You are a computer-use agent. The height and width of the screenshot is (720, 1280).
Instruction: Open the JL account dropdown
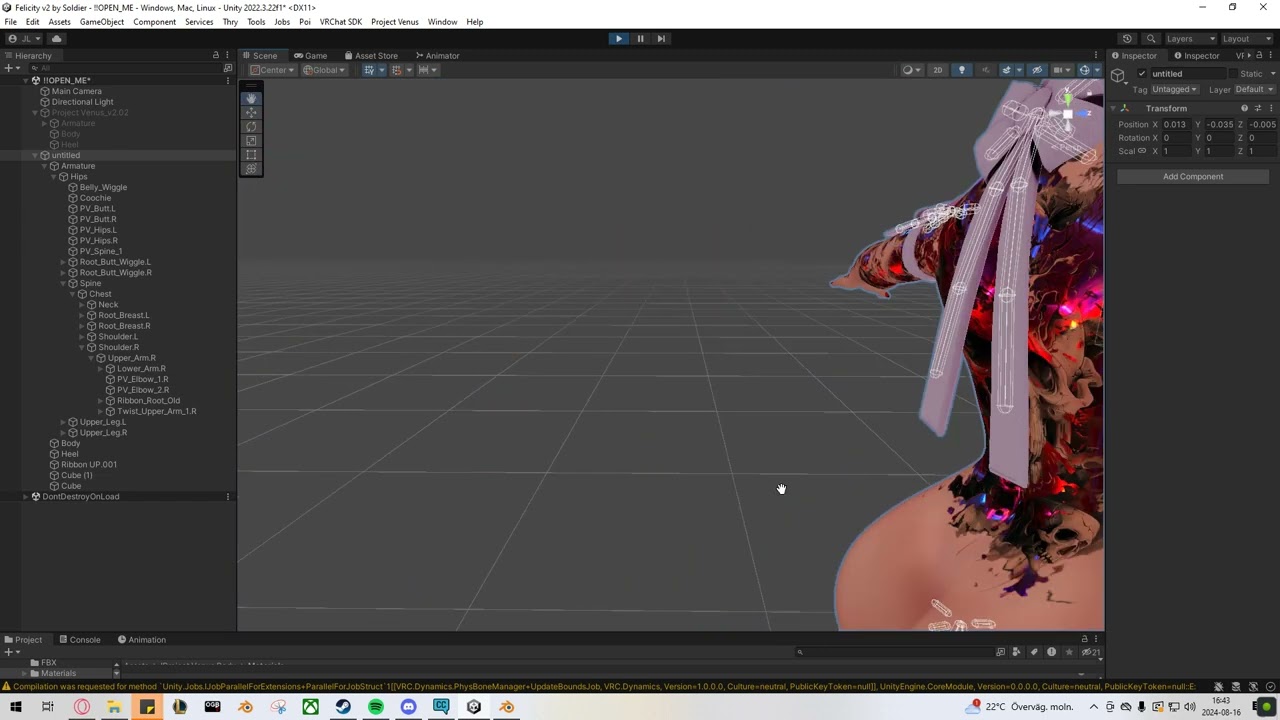pos(26,38)
